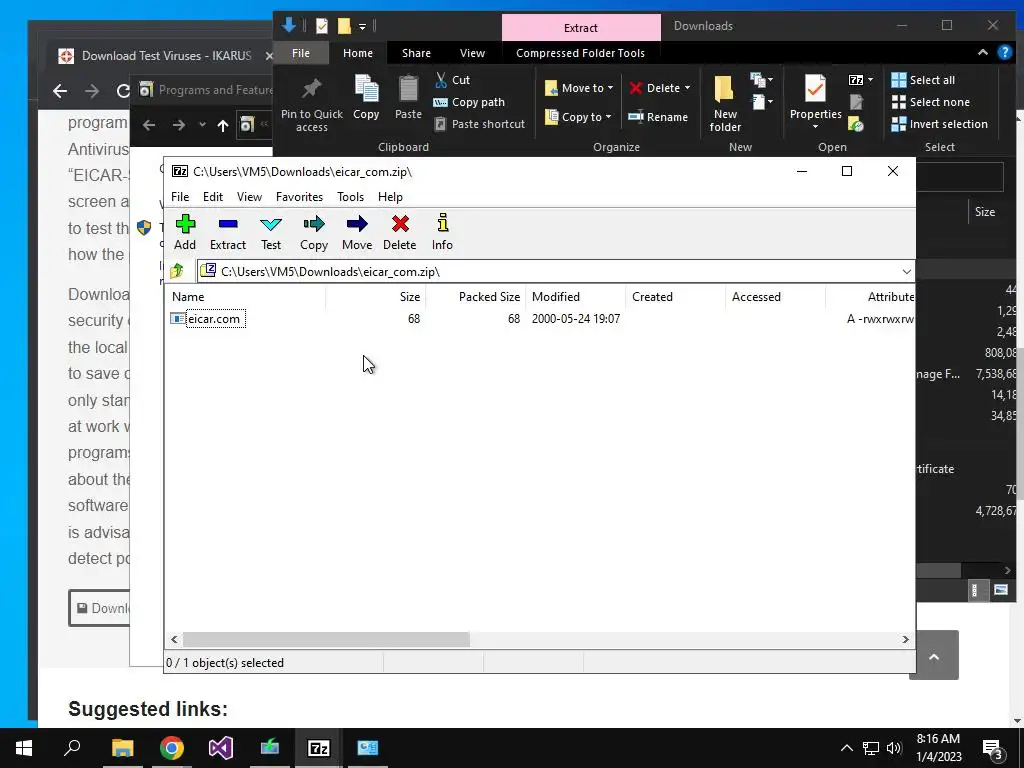Image resolution: width=1024 pixels, height=768 pixels.
Task: Sort by Name column in 7-Zip
Action: click(x=246, y=296)
